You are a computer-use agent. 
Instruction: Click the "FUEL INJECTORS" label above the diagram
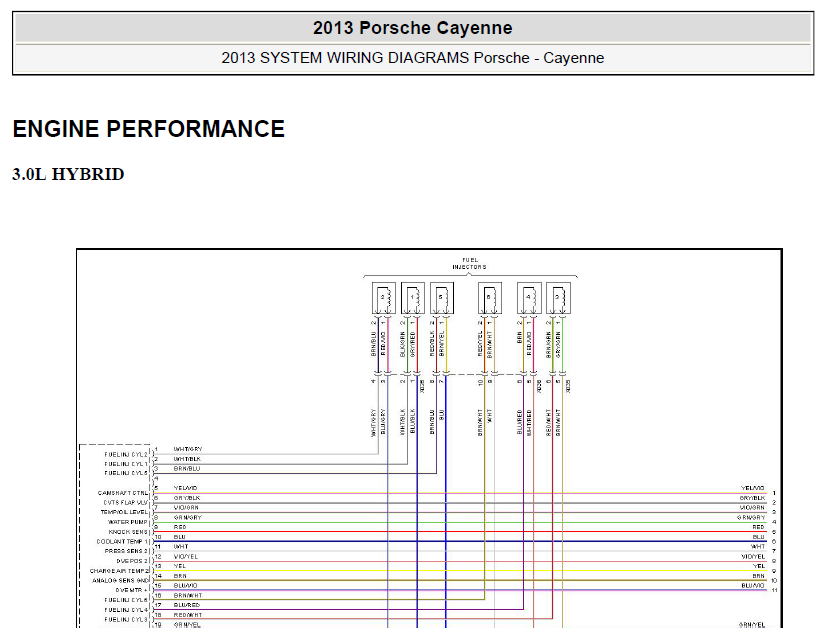(x=470, y=263)
